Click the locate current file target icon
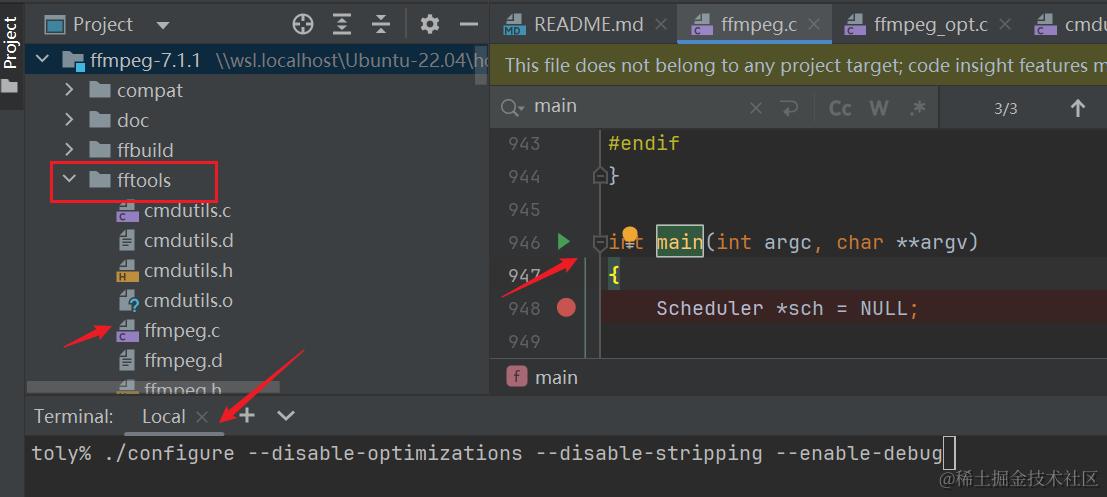The image size is (1107, 497). pyautogui.click(x=303, y=24)
